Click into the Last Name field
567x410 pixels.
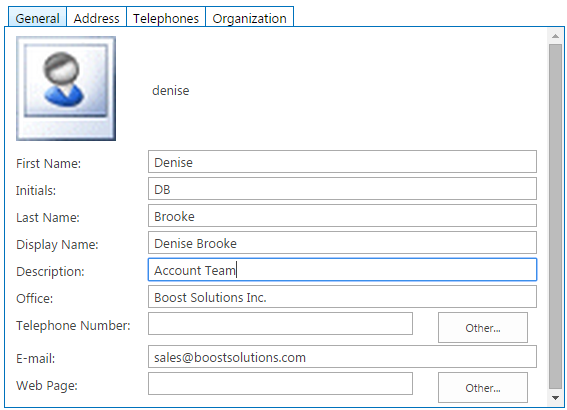coord(342,216)
